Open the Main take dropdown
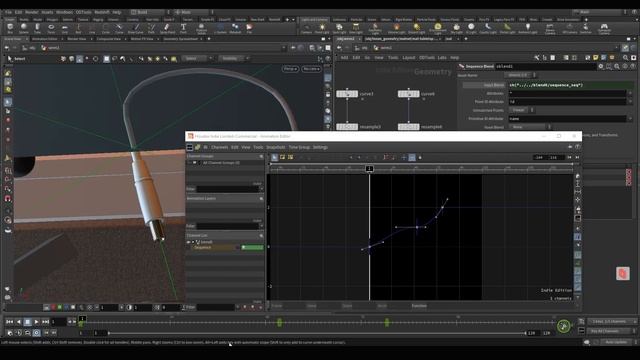The image size is (640, 360). tap(192, 12)
